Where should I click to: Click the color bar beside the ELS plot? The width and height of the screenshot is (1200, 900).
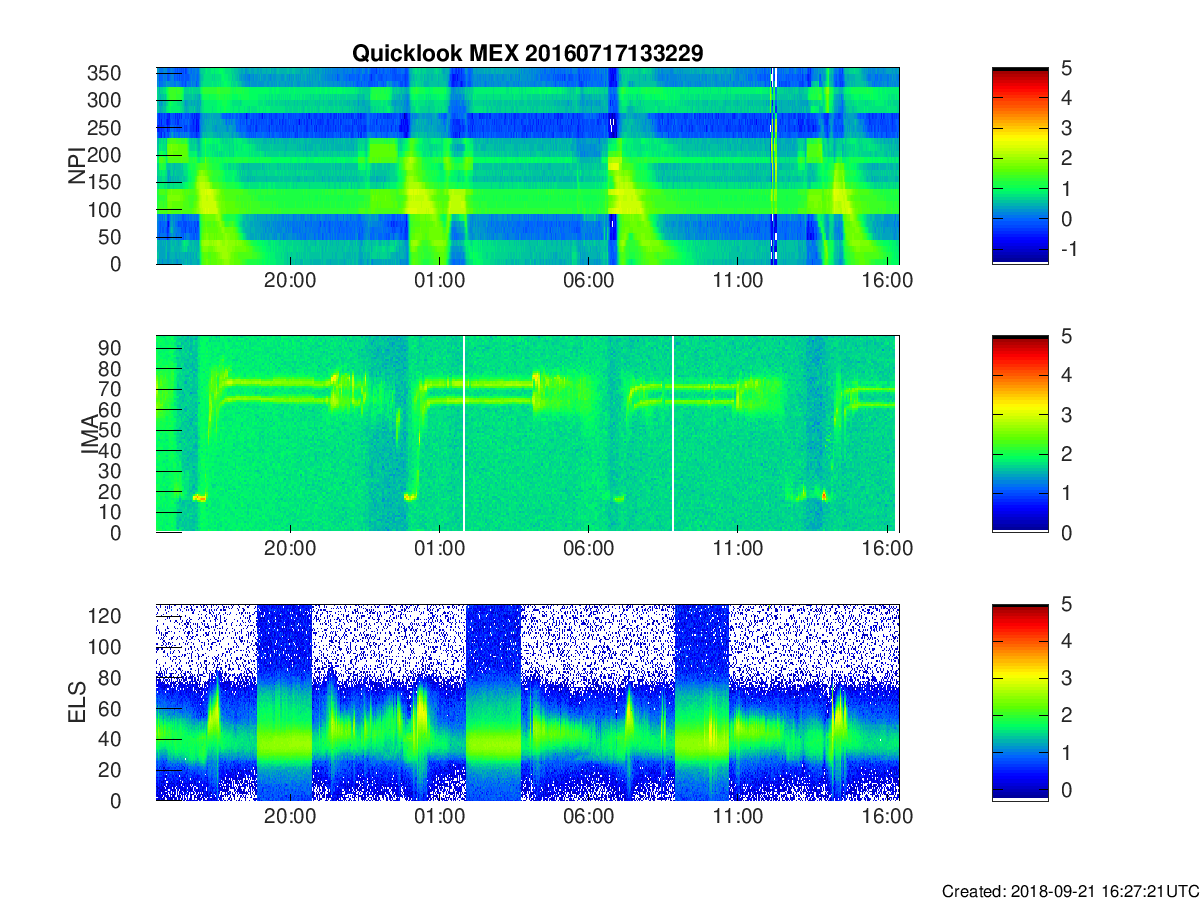[1020, 702]
